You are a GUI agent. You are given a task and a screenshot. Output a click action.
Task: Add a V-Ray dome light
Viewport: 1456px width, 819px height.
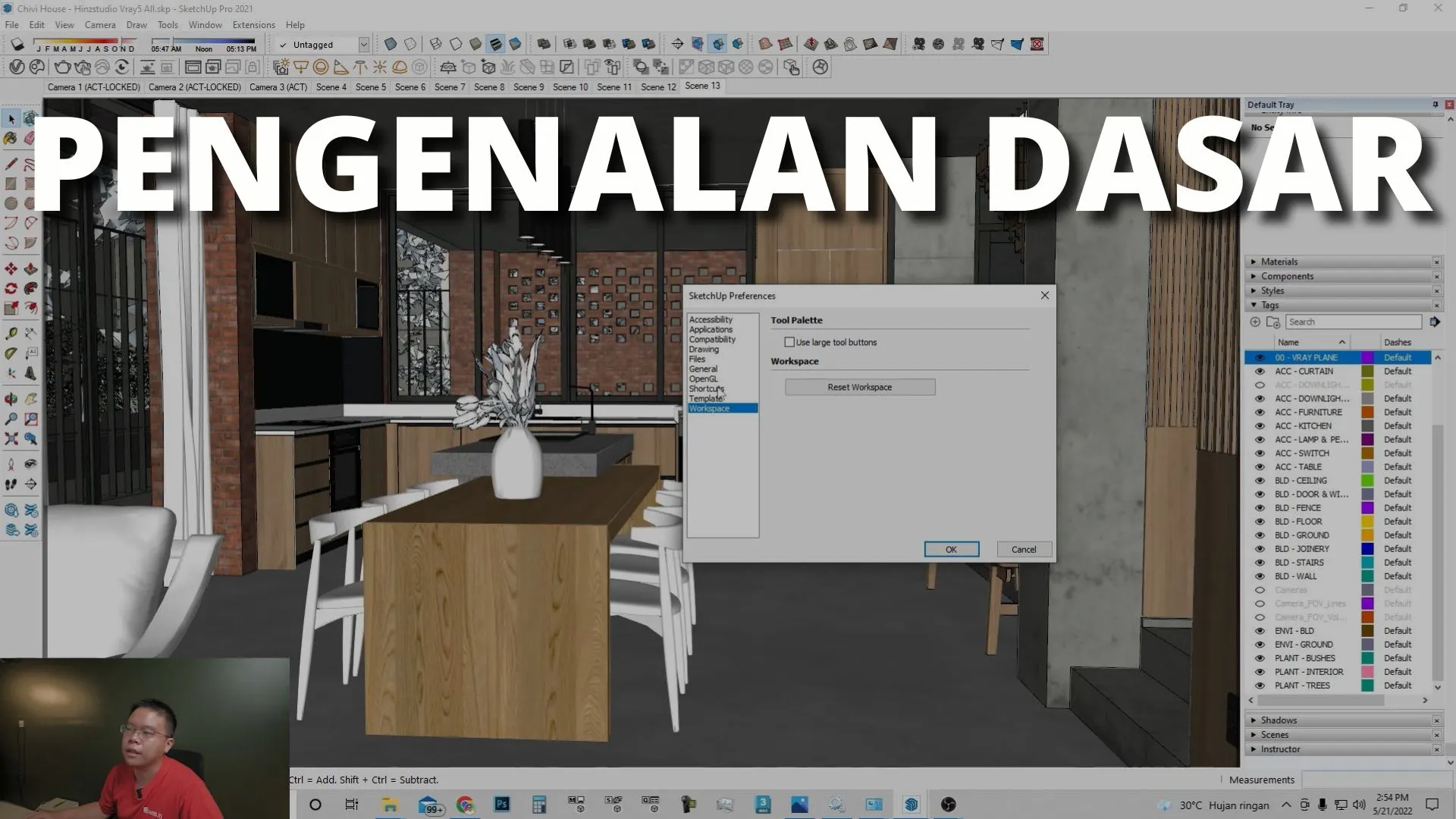click(x=400, y=67)
